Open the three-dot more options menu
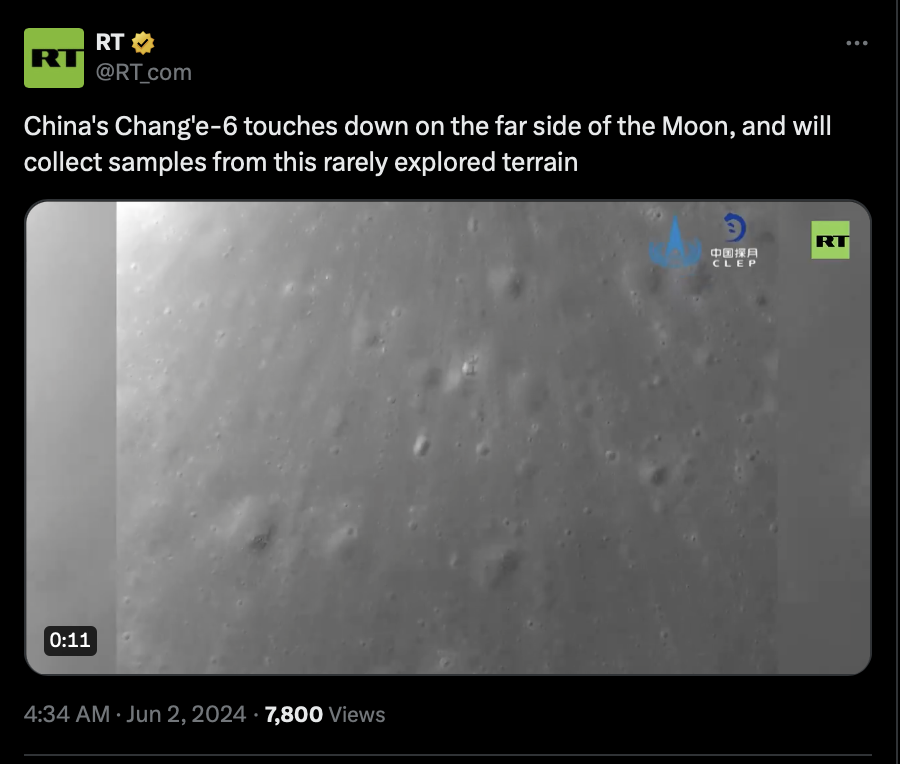900x764 pixels. (x=856, y=44)
